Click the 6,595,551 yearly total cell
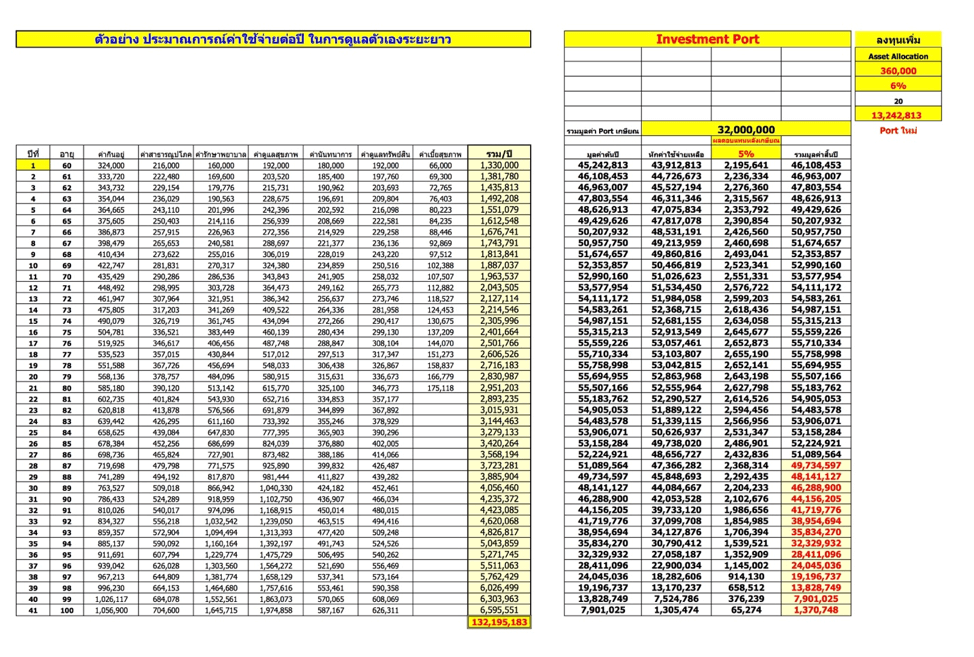 (499, 610)
